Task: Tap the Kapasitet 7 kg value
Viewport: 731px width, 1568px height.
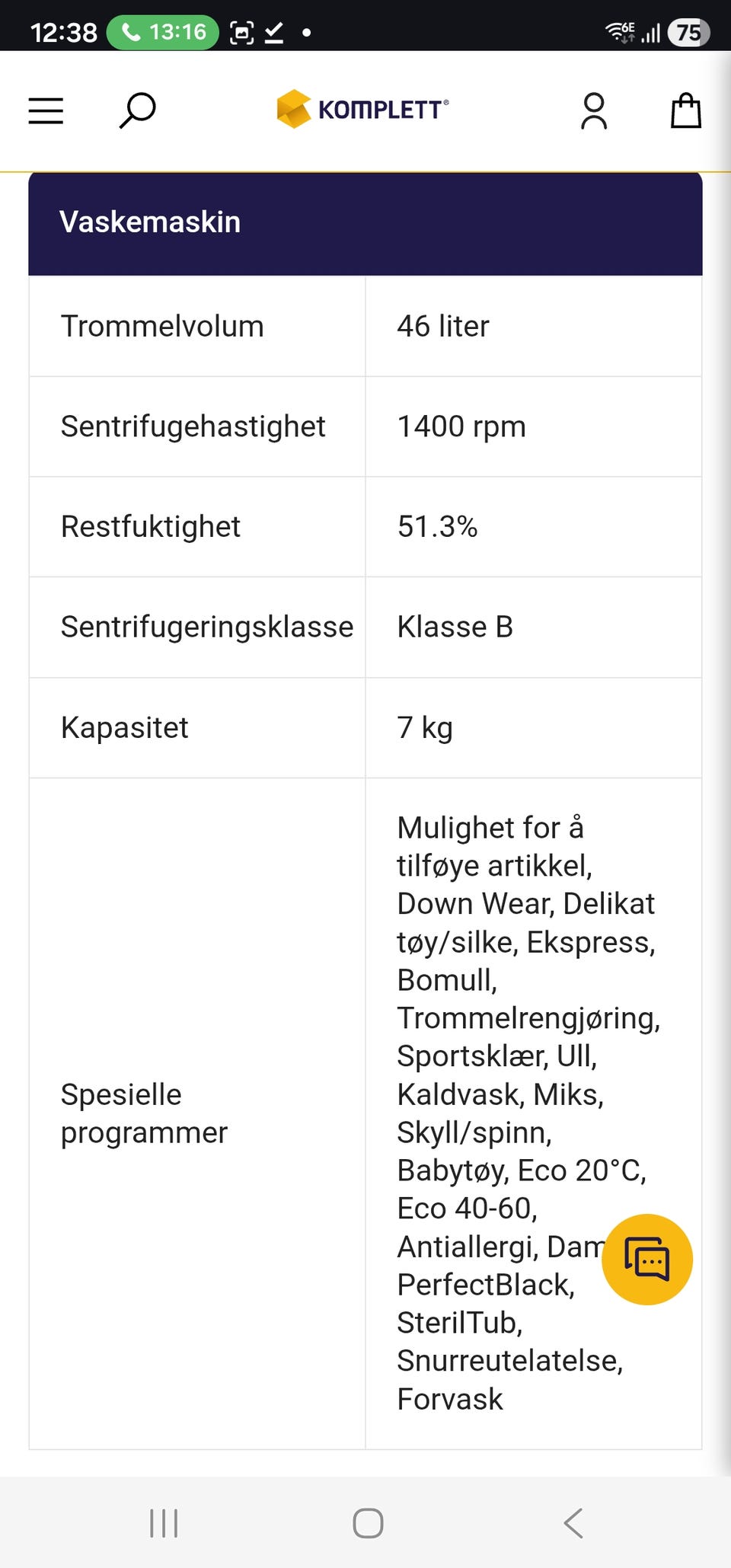Action: tap(425, 728)
